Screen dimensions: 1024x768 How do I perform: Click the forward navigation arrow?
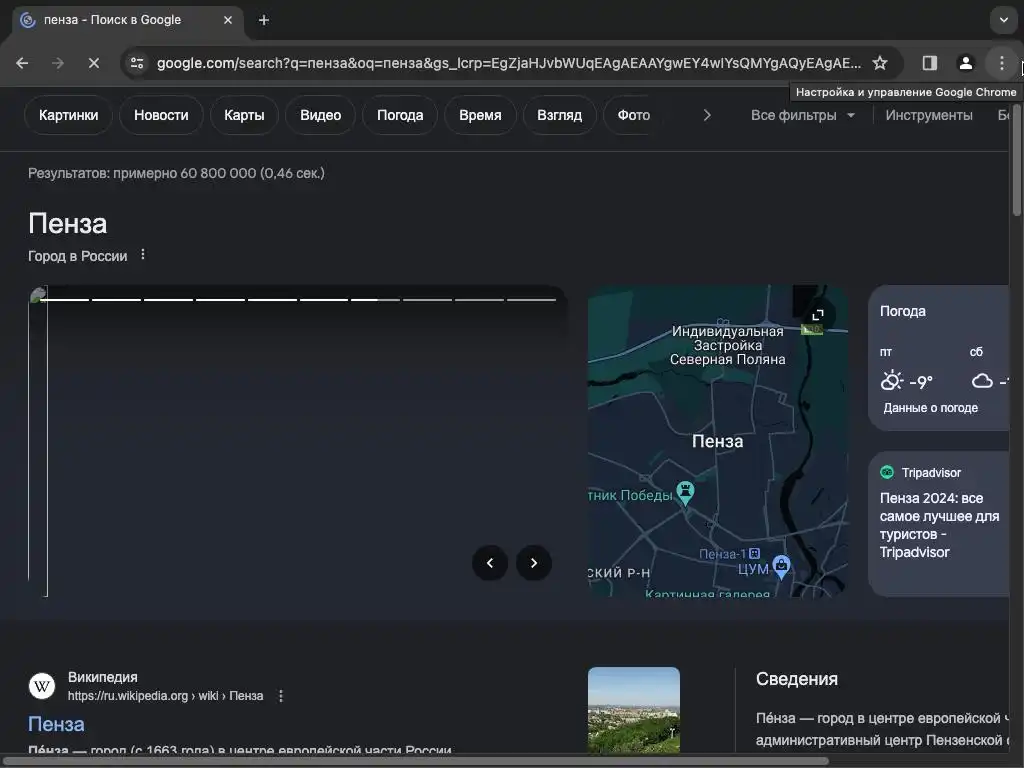point(58,63)
